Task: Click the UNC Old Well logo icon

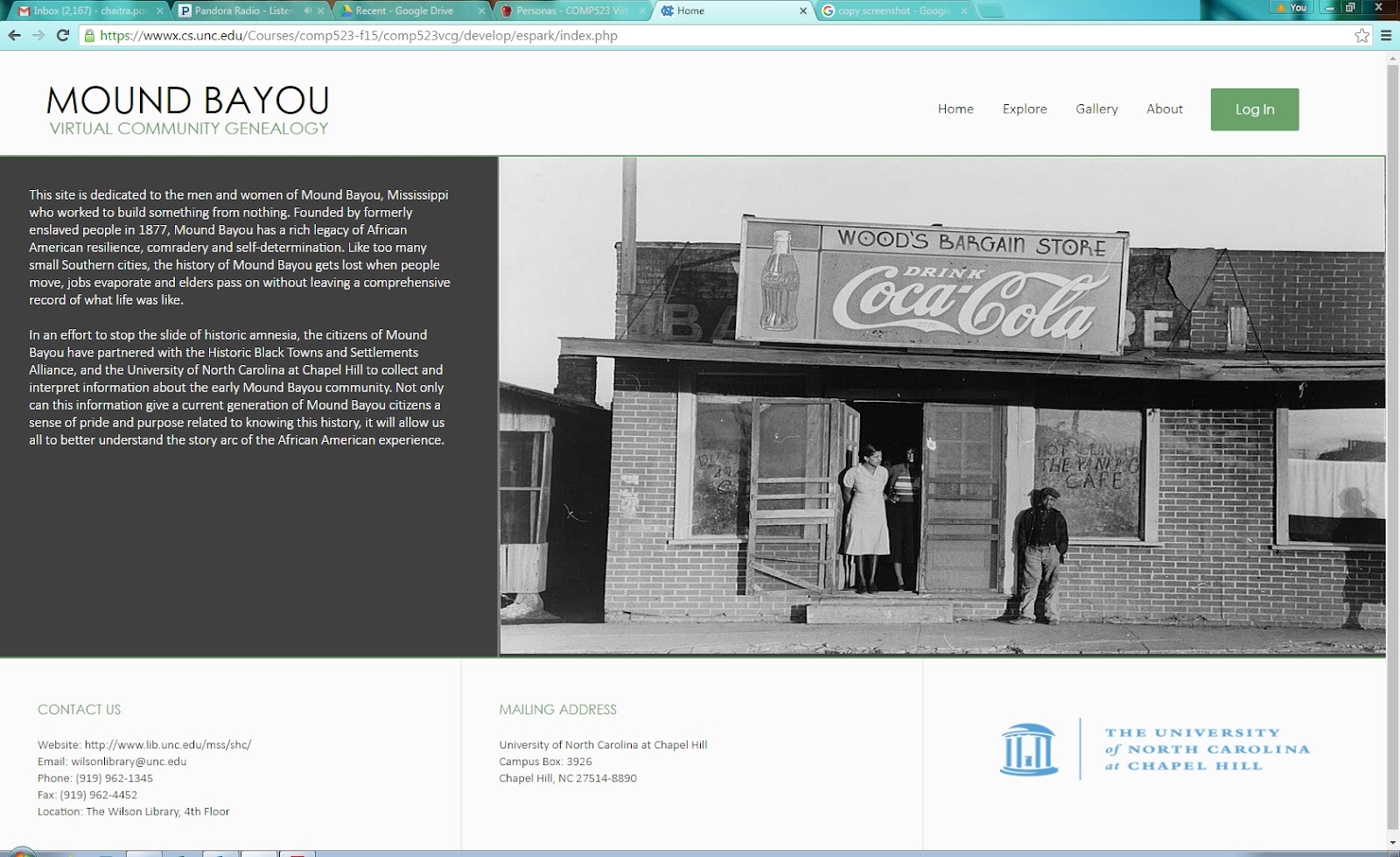Action: [1029, 749]
